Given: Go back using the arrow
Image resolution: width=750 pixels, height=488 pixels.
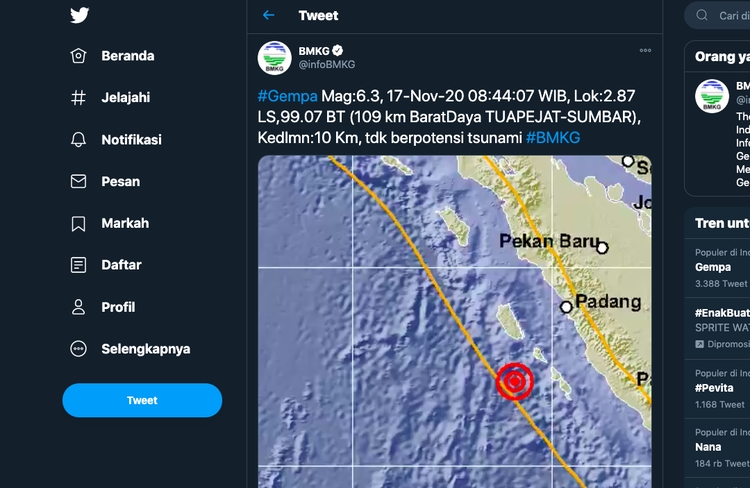Looking at the screenshot, I should tap(268, 15).
